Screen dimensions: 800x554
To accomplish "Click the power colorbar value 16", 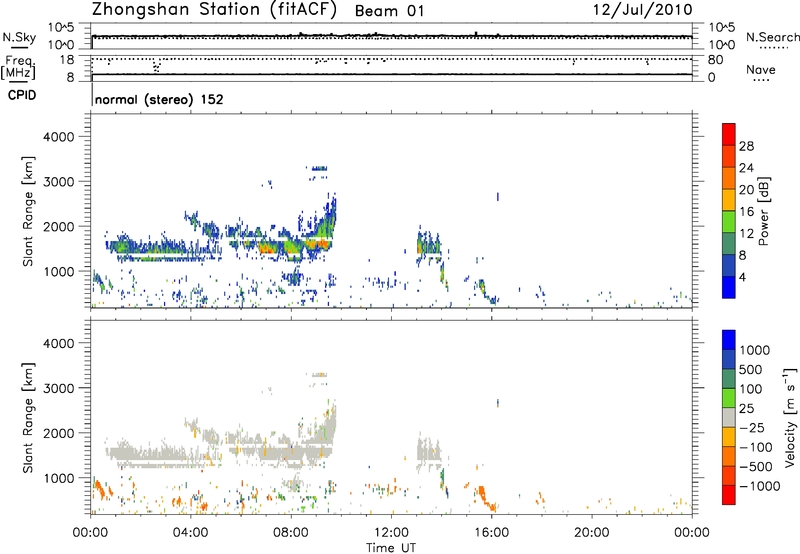I will [x=746, y=212].
